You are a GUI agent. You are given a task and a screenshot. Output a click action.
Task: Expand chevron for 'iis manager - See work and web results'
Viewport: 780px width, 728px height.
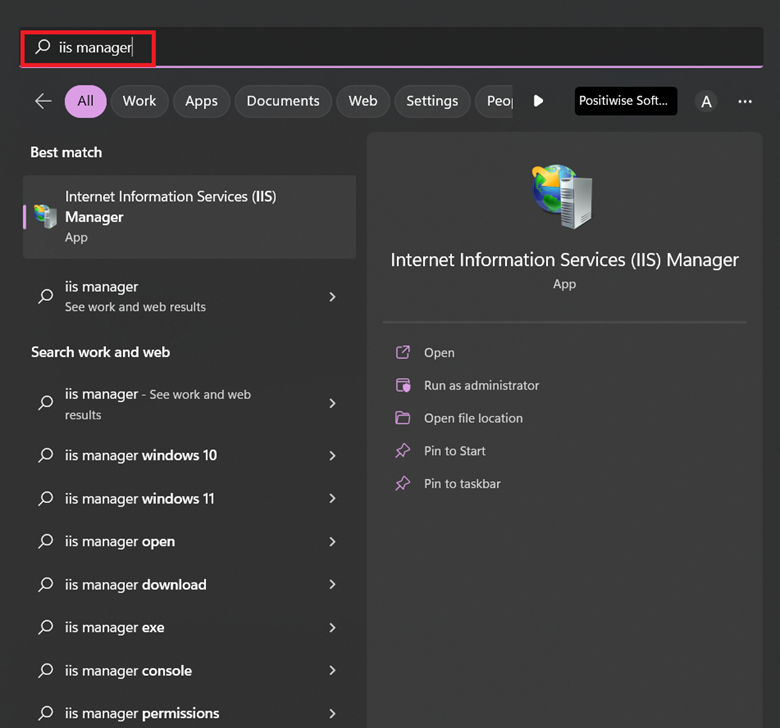[332, 403]
